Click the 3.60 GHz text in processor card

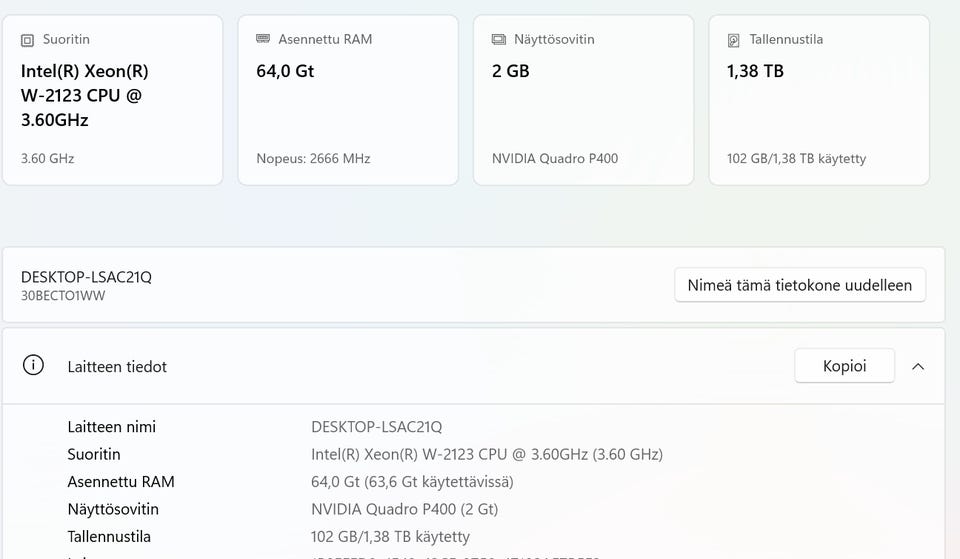tap(47, 159)
